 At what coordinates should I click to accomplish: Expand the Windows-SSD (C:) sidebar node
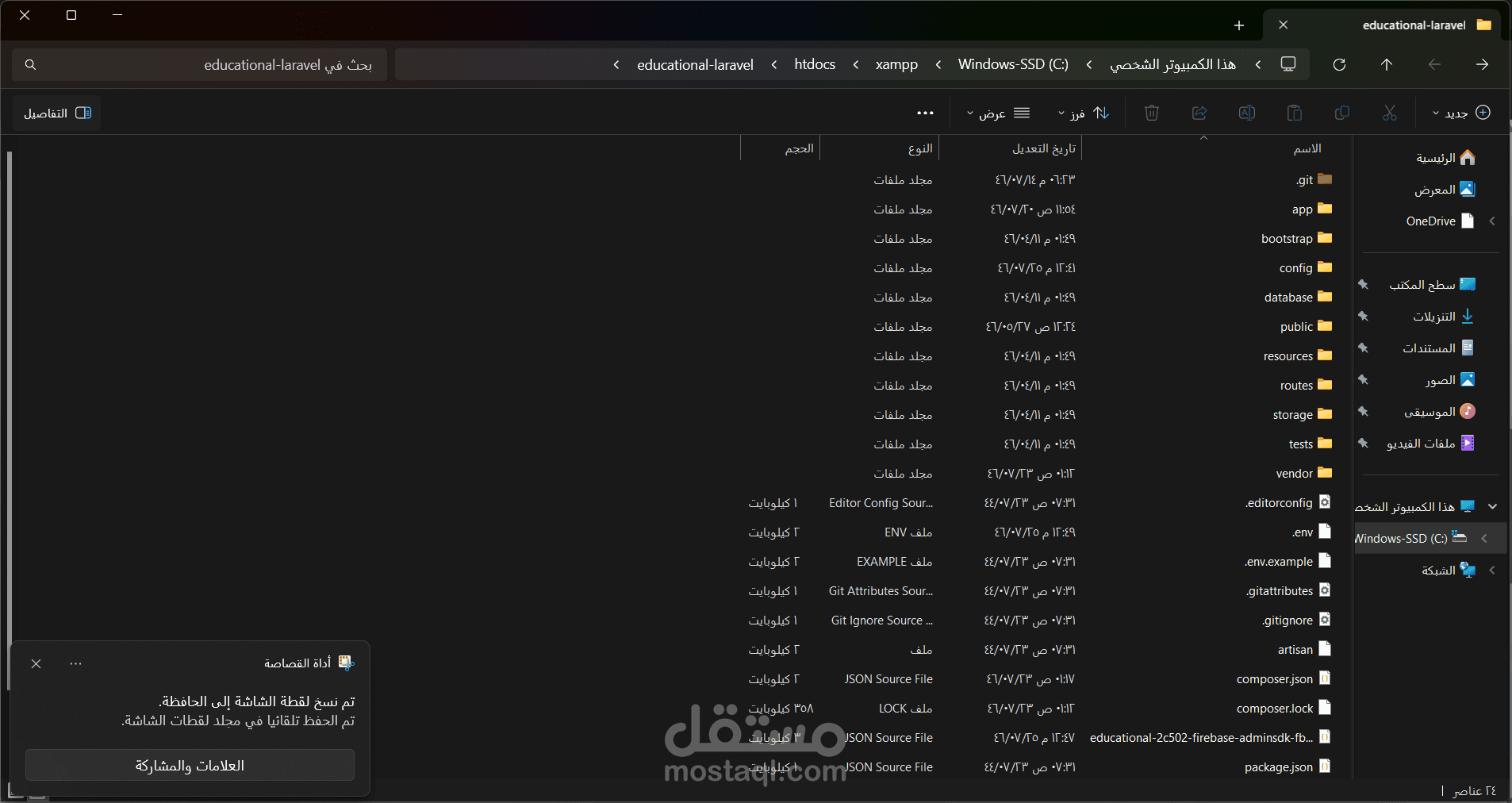tap(1484, 539)
